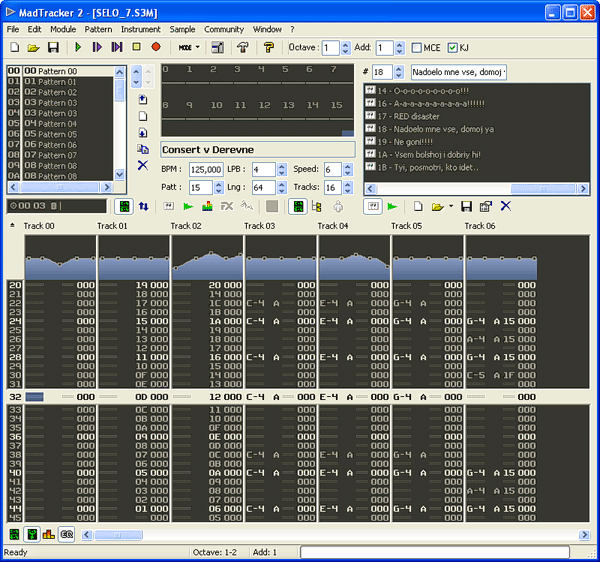
Task: Select Pattern 03 in the pattern list
Action: click(57, 103)
